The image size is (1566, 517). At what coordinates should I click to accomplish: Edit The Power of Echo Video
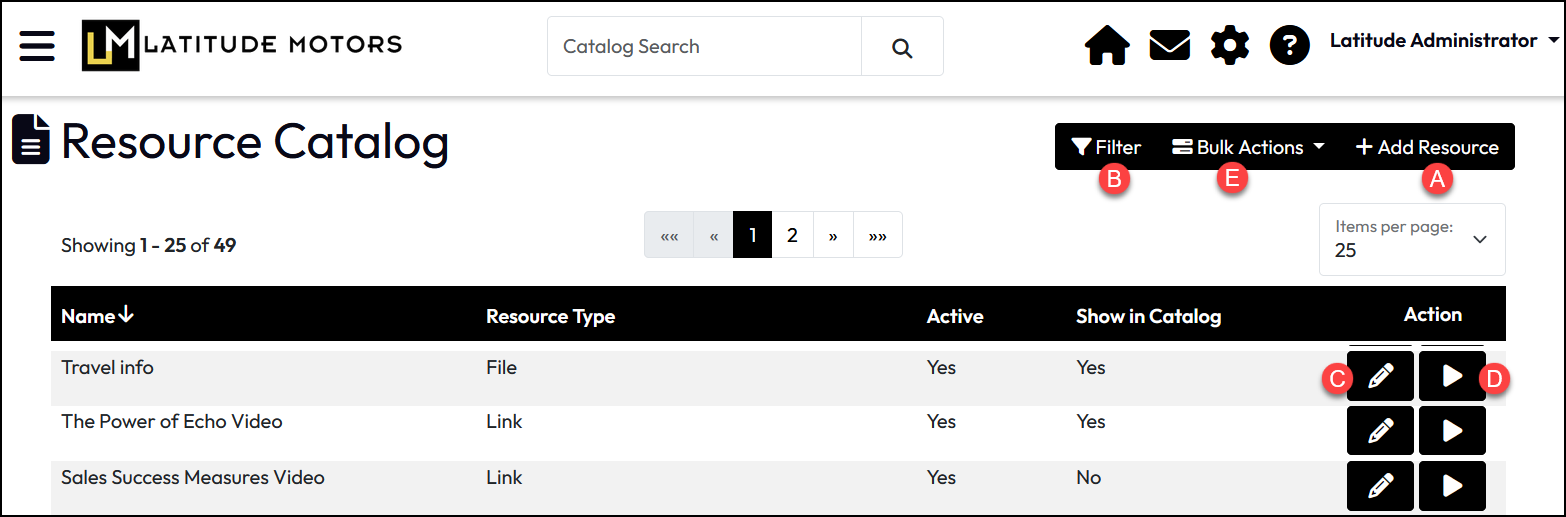(1380, 431)
